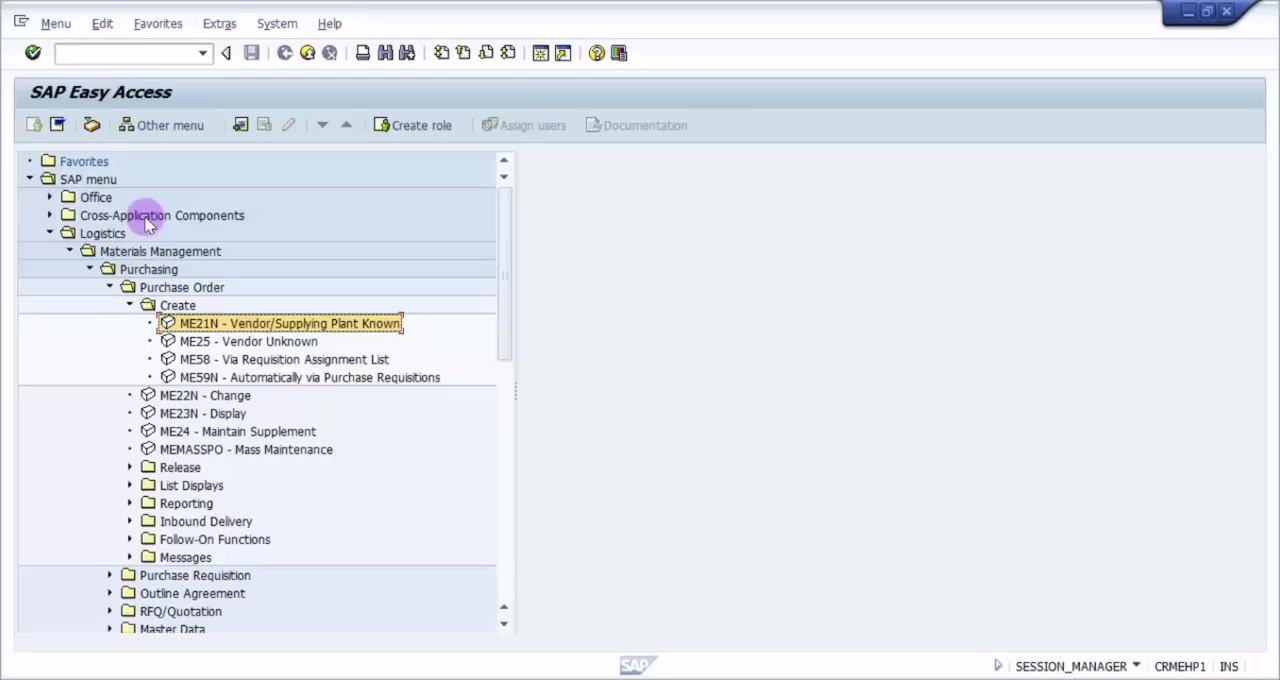
Task: Click the Create New Session icon
Action: click(x=541, y=53)
